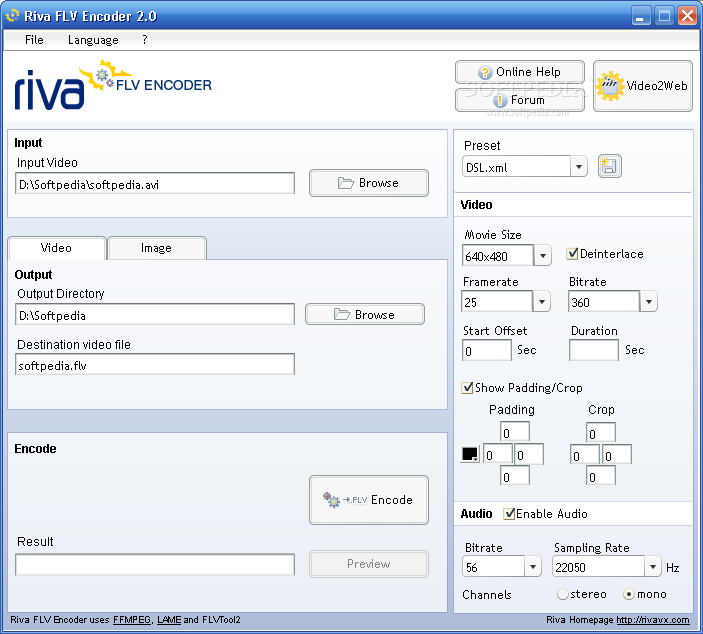Click the right Padding value field
This screenshot has width=703, height=634.
tap(529, 454)
